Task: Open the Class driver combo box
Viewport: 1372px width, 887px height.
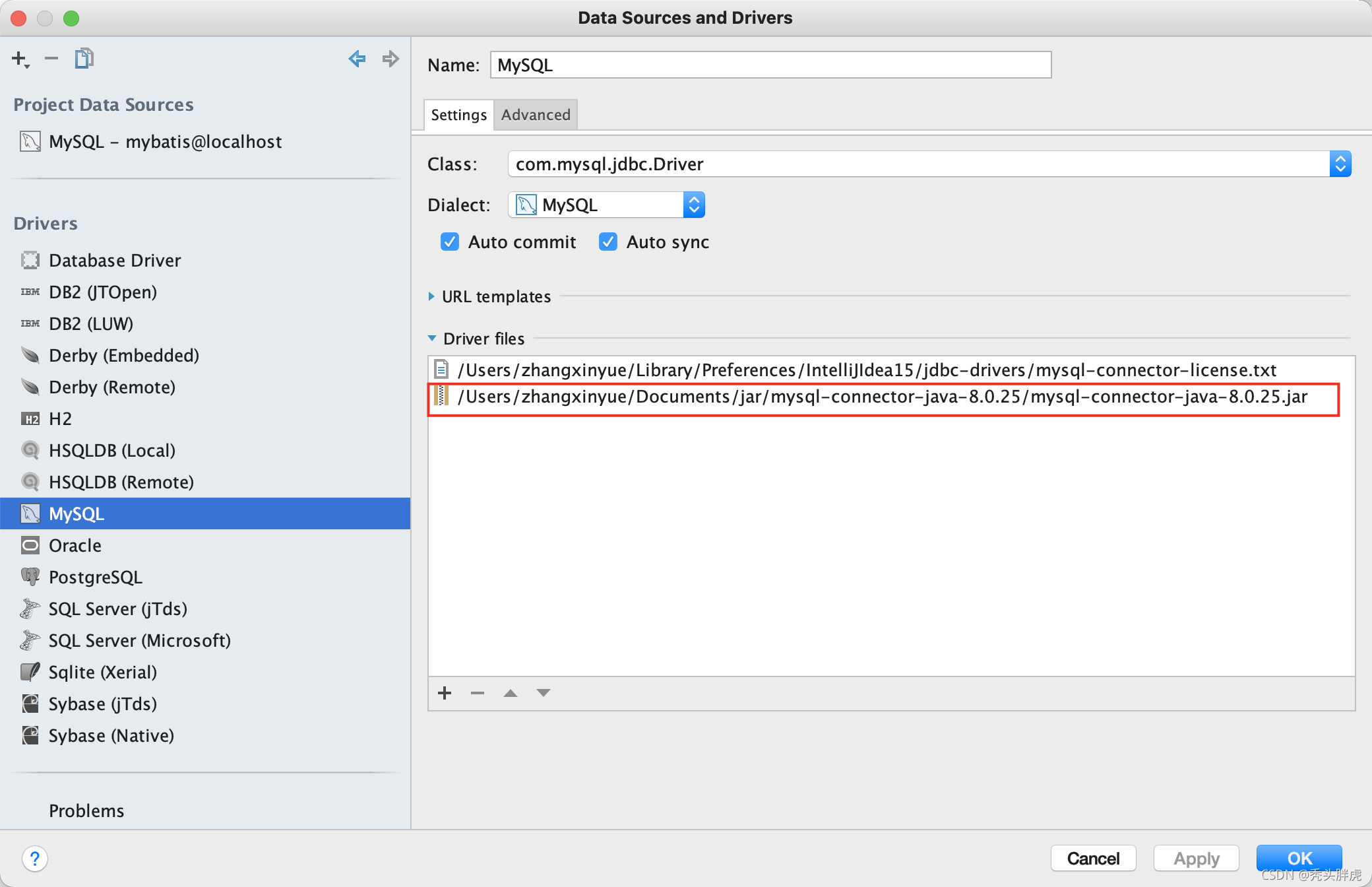Action: (1340, 164)
